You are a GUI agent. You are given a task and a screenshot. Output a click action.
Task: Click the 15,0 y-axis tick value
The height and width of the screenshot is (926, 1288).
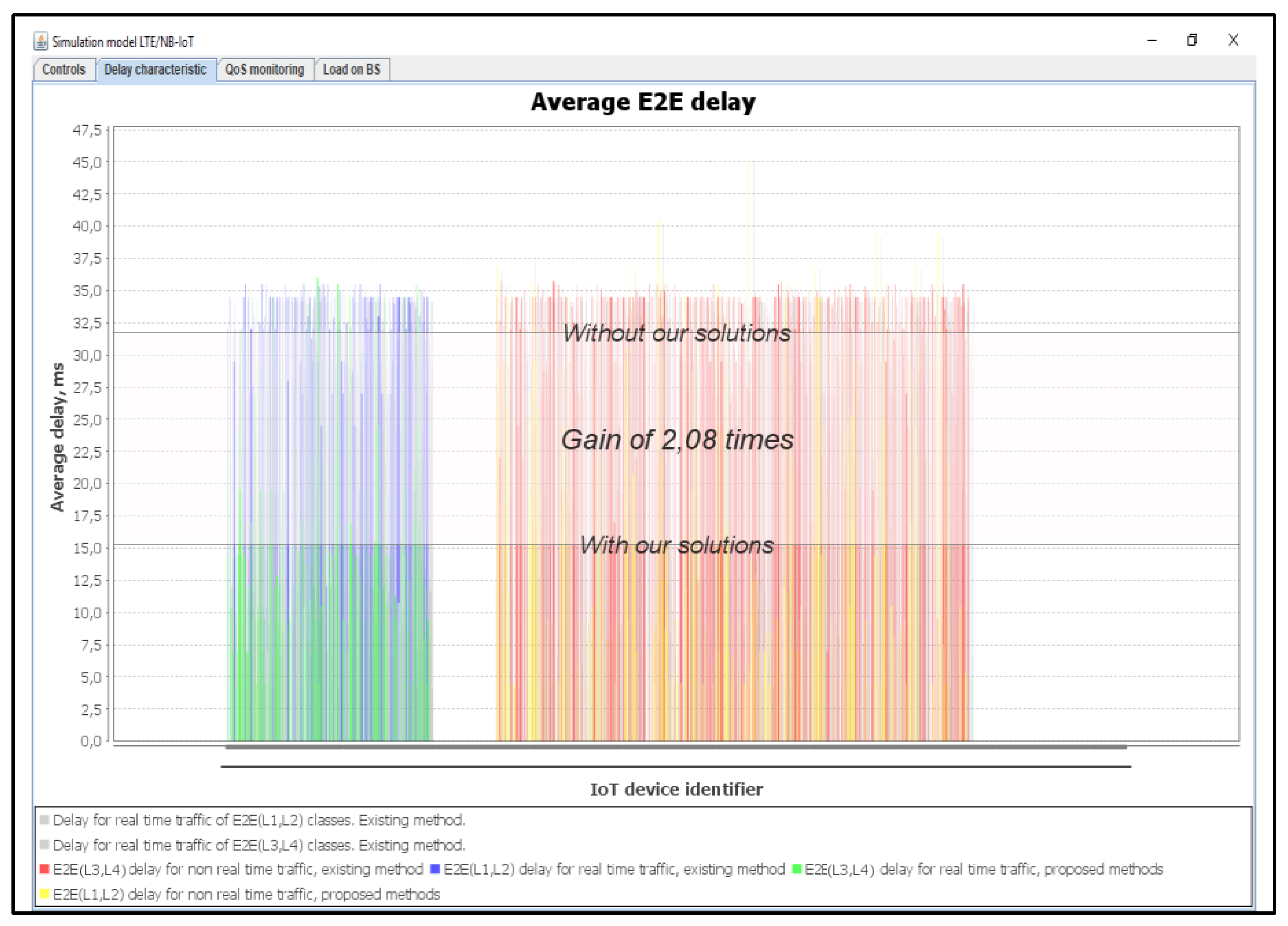coord(87,548)
